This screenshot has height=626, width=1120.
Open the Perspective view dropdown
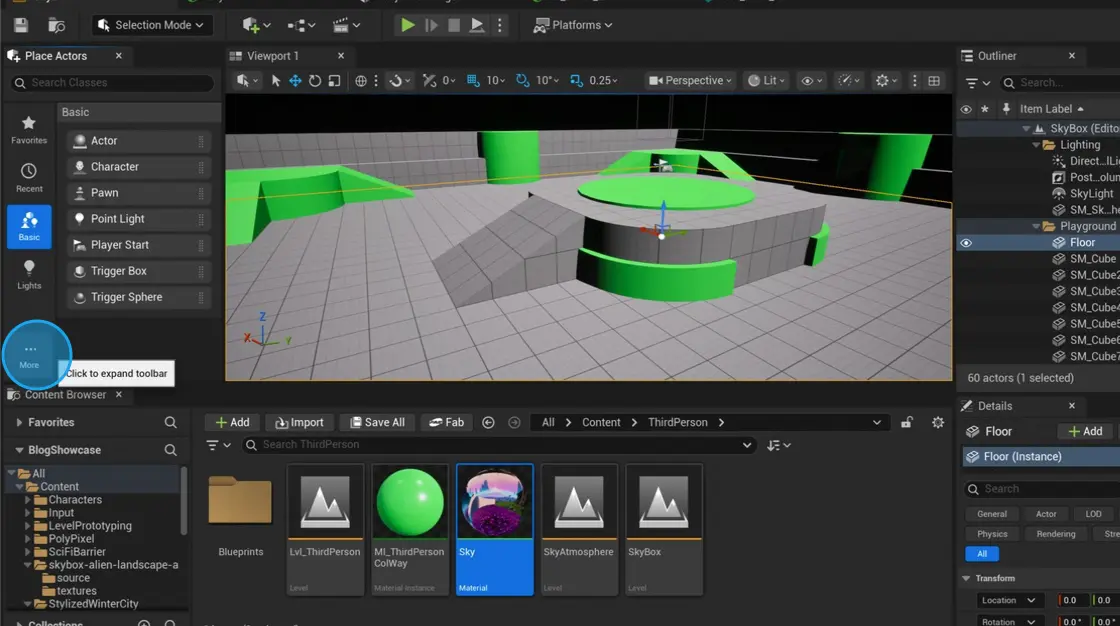pyautogui.click(x=690, y=81)
